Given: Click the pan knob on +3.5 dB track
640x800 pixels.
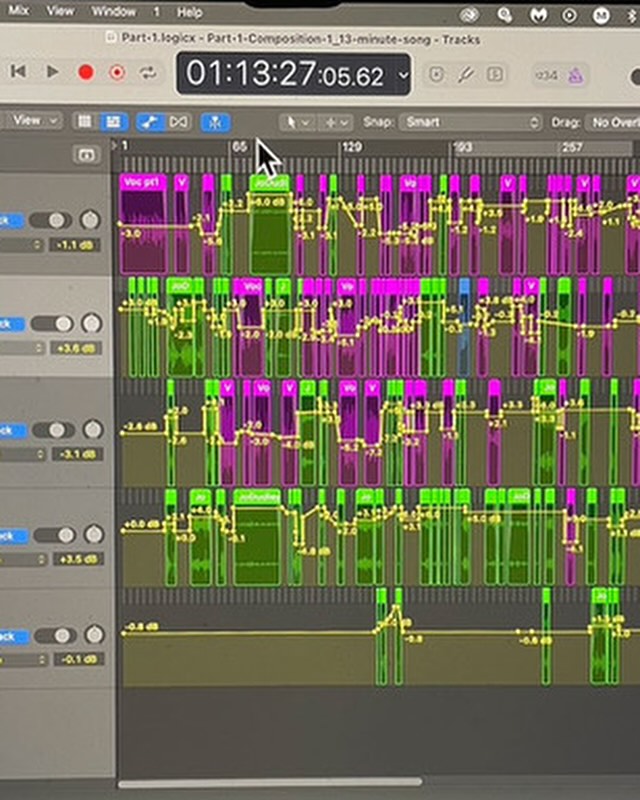Looking at the screenshot, I should (x=94, y=534).
